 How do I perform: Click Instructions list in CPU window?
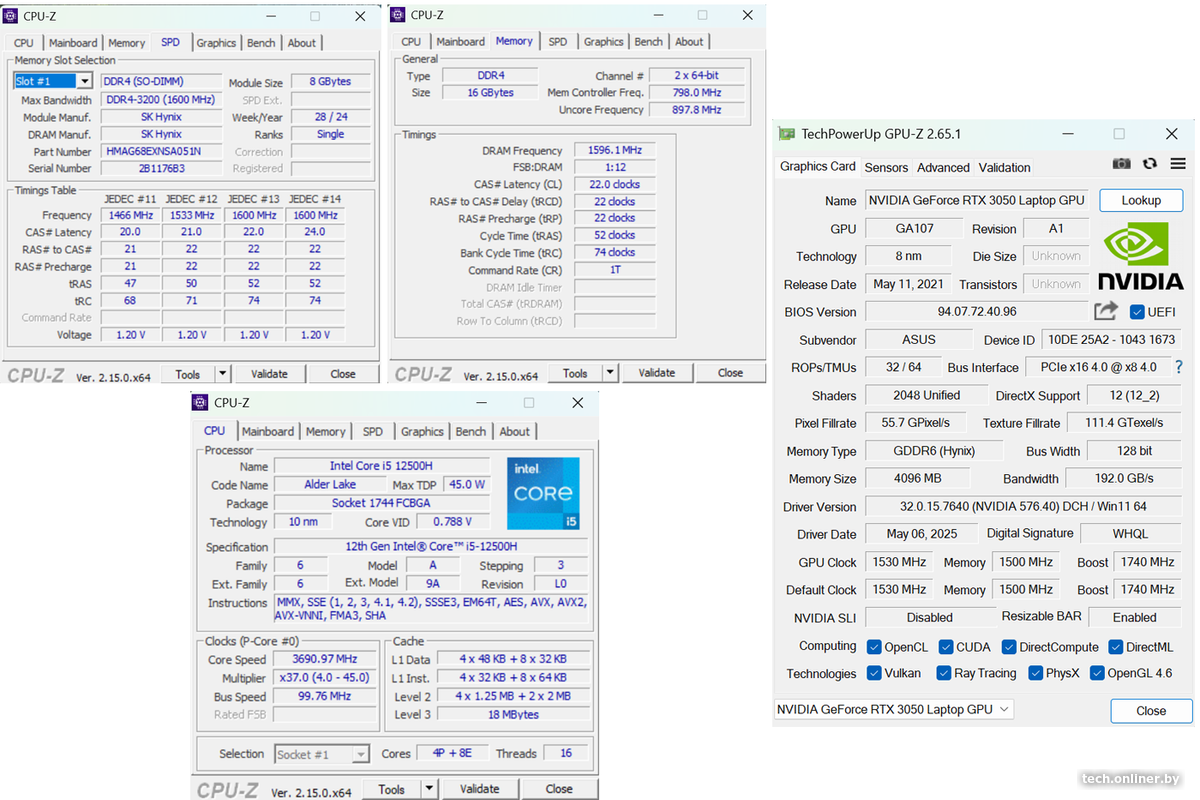(x=431, y=609)
